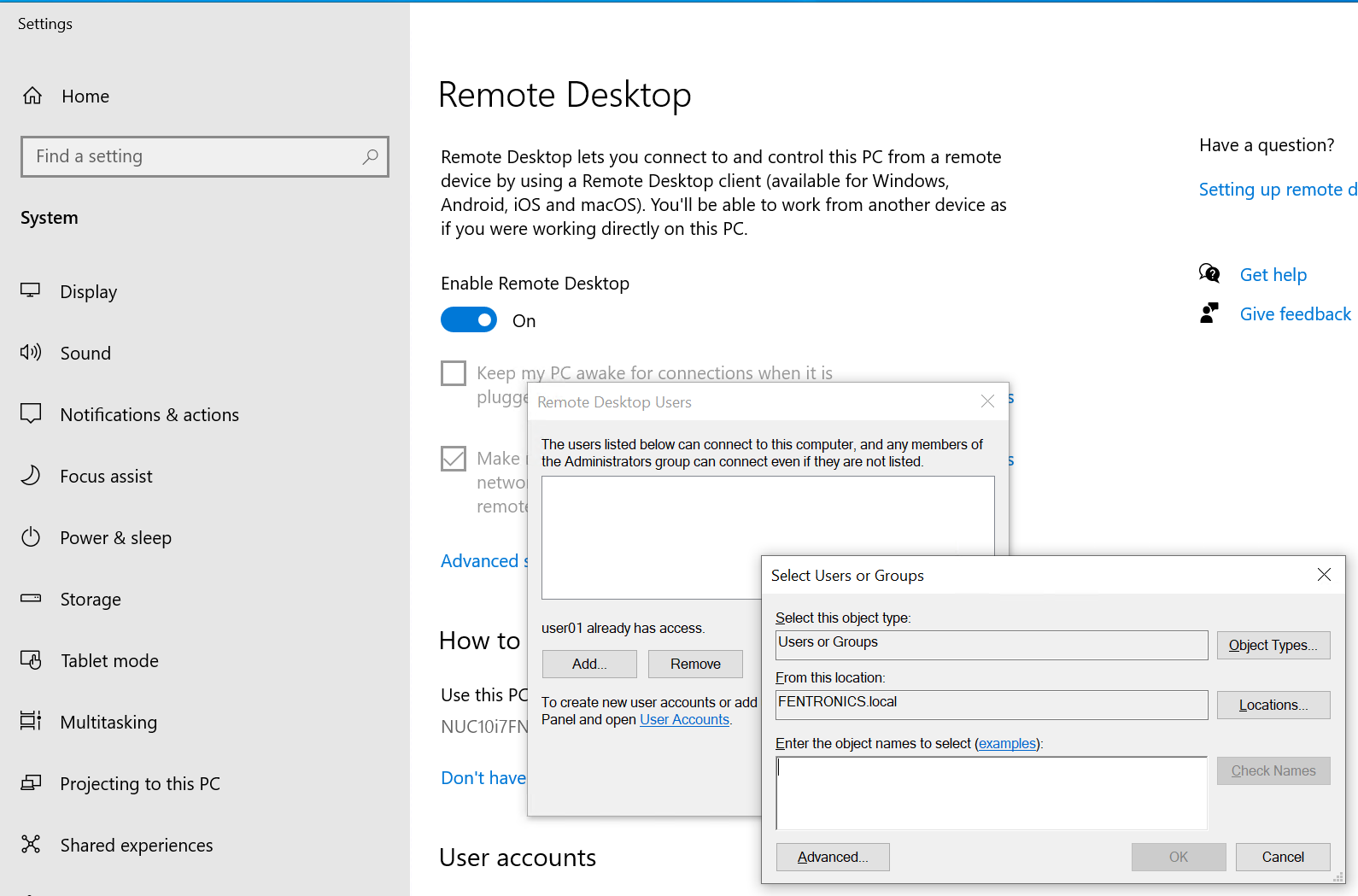This screenshot has height=896, width=1358.
Task: Open Projecting to this PC page
Action: point(140,784)
